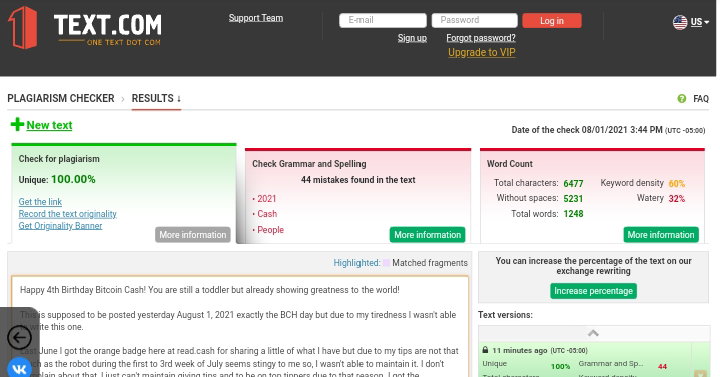Click the Increase percentage button
Screen dimensions: 720x377
pyautogui.click(x=593, y=291)
